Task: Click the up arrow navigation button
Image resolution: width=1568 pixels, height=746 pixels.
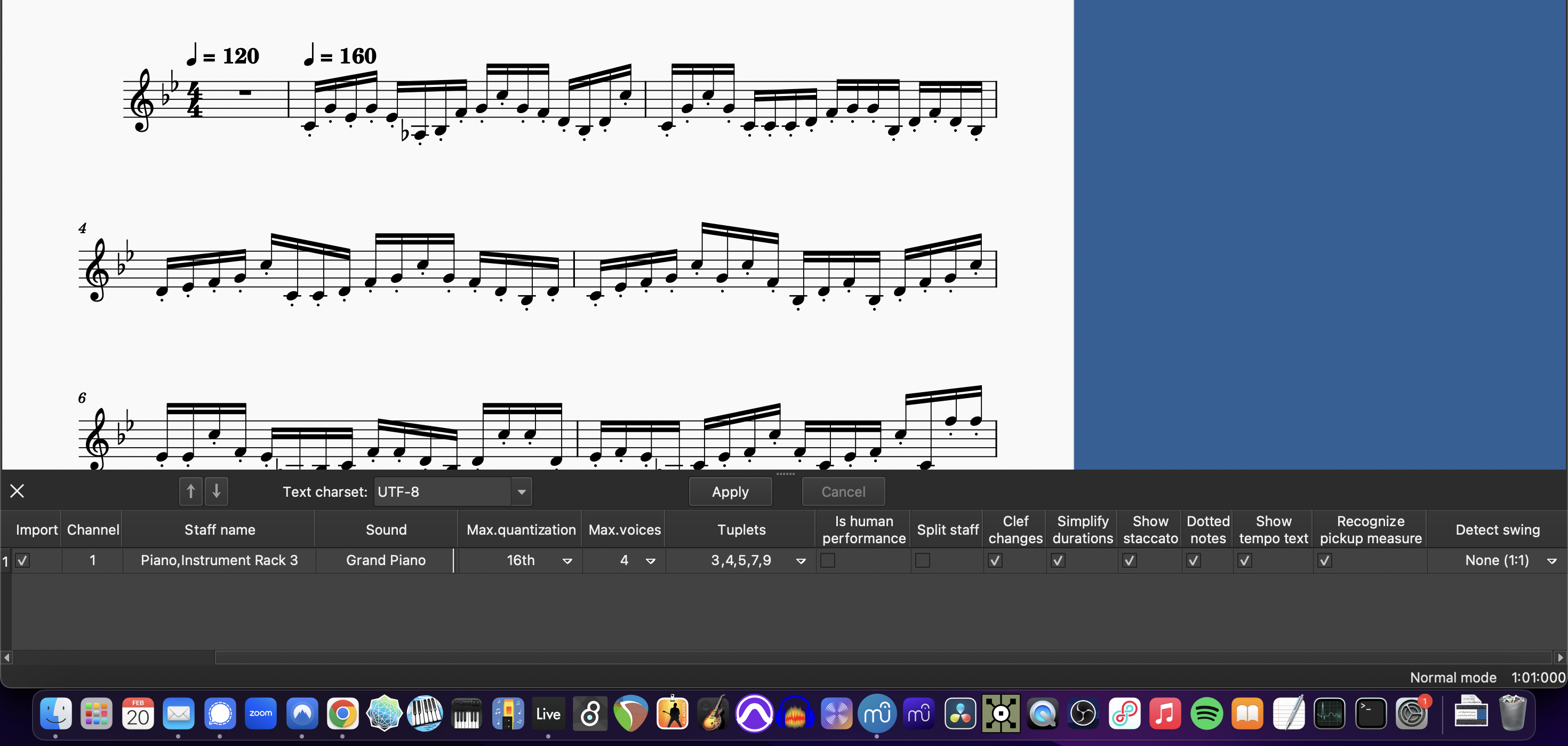Action: click(x=190, y=491)
